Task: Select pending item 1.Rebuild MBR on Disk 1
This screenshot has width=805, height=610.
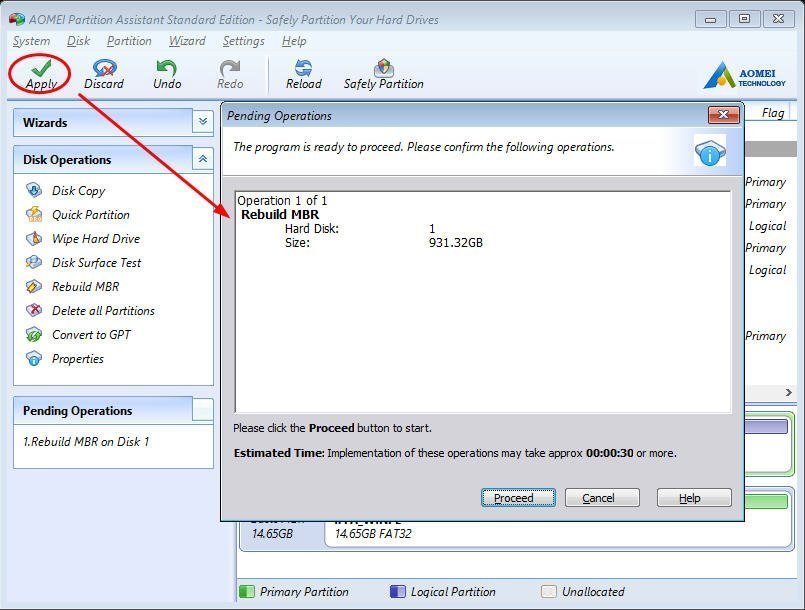Action: (x=86, y=442)
